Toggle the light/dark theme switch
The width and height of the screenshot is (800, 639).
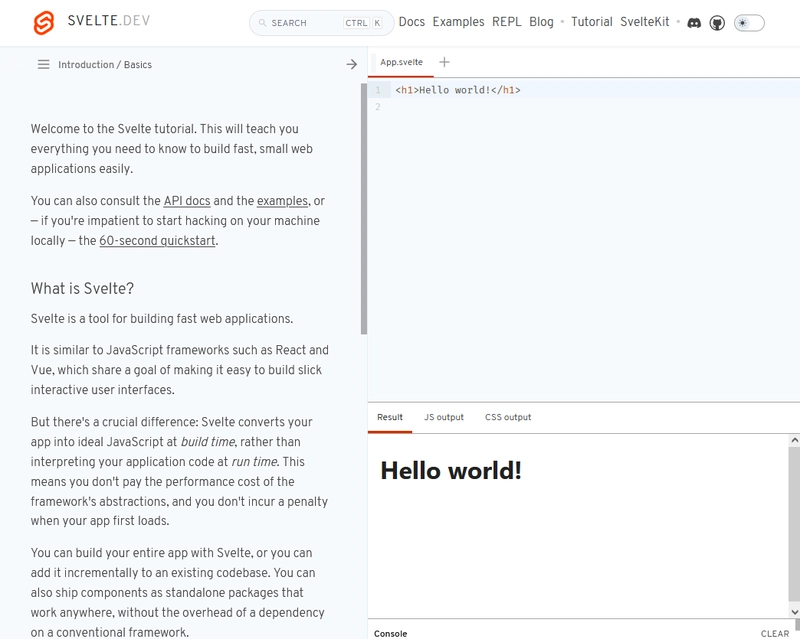[x=749, y=22]
